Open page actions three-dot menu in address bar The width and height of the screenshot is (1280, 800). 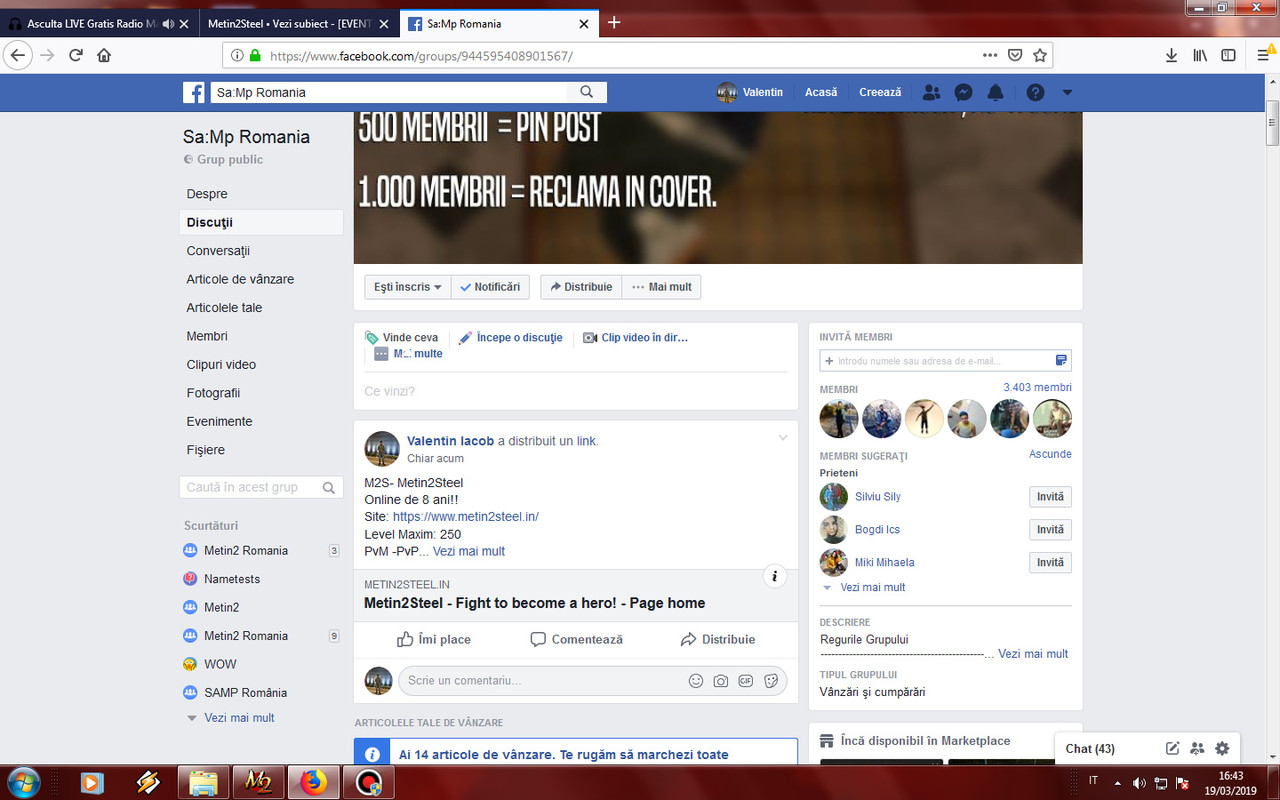[990, 55]
